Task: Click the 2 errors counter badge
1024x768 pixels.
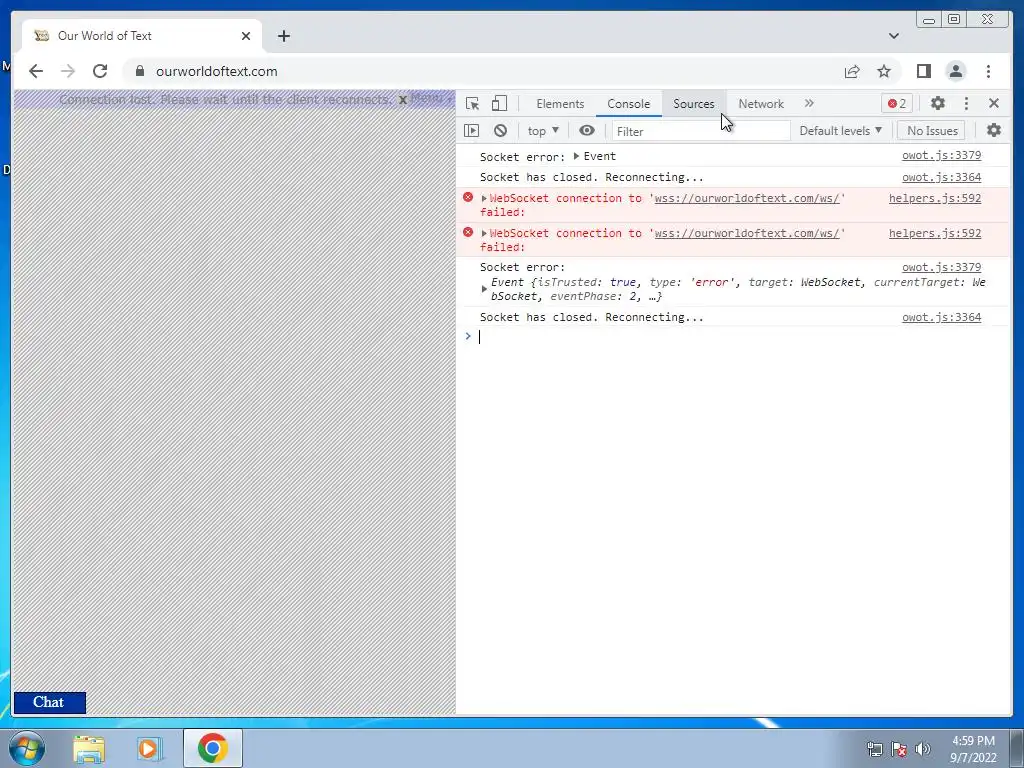Action: click(897, 103)
